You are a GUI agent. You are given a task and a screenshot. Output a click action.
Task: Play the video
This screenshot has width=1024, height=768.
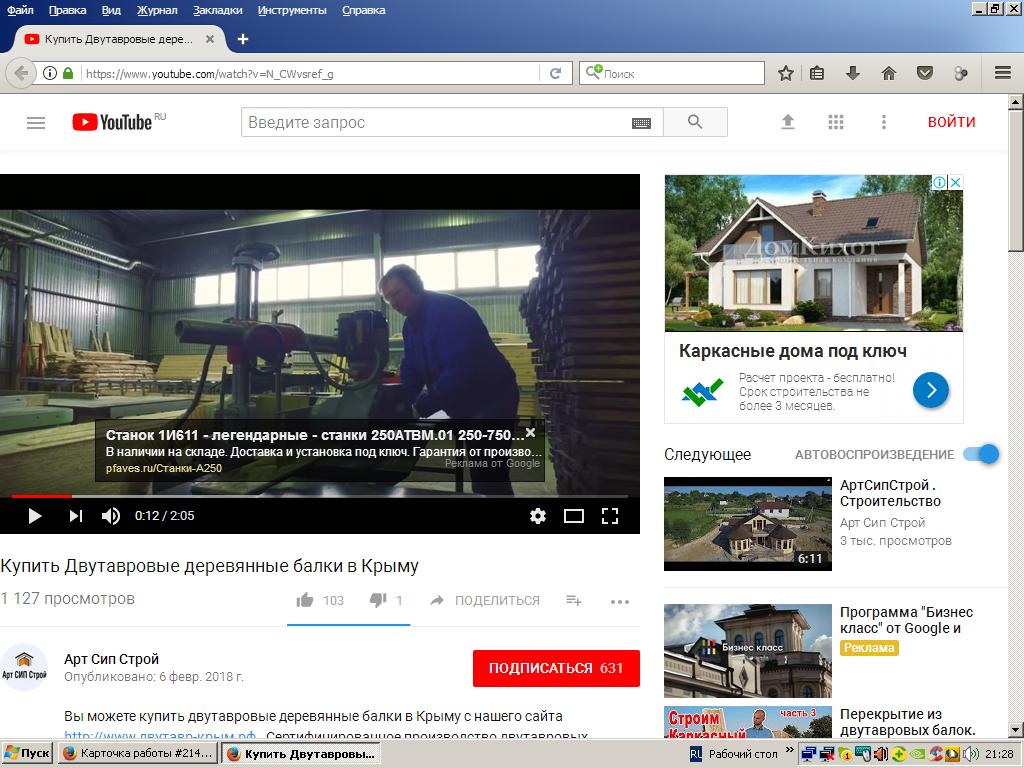35,516
